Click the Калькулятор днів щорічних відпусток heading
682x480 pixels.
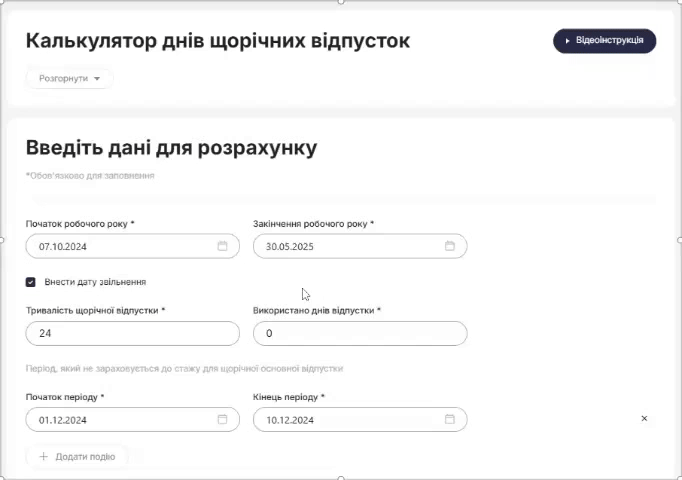[x=218, y=41]
